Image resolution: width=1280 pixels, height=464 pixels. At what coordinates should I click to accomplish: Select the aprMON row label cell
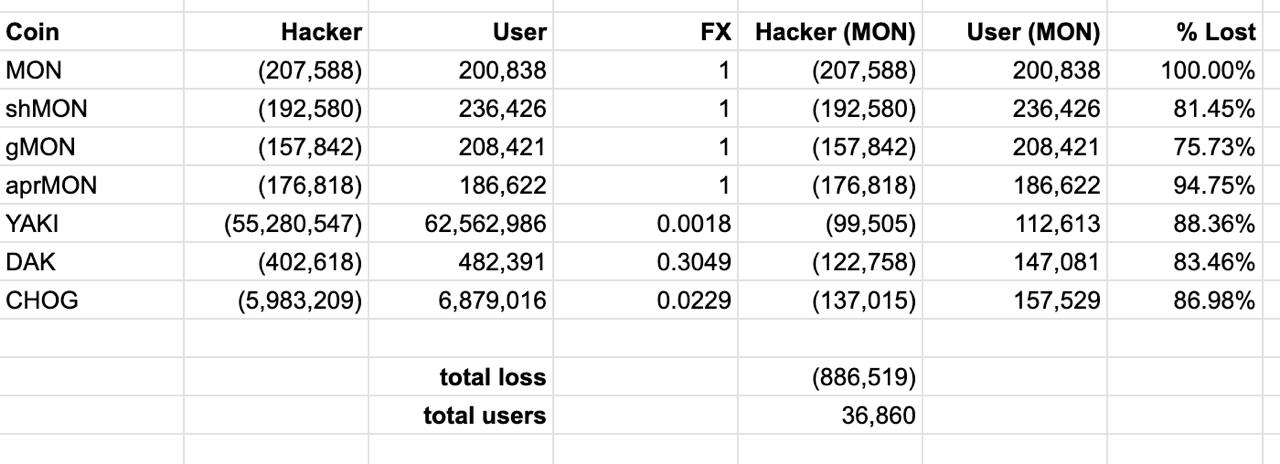pos(92,186)
